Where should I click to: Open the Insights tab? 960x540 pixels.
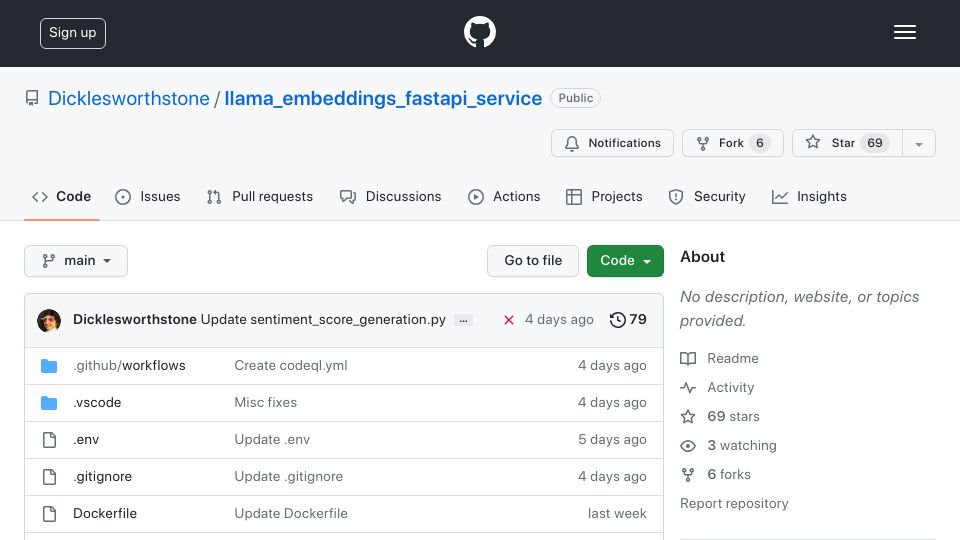pos(809,197)
